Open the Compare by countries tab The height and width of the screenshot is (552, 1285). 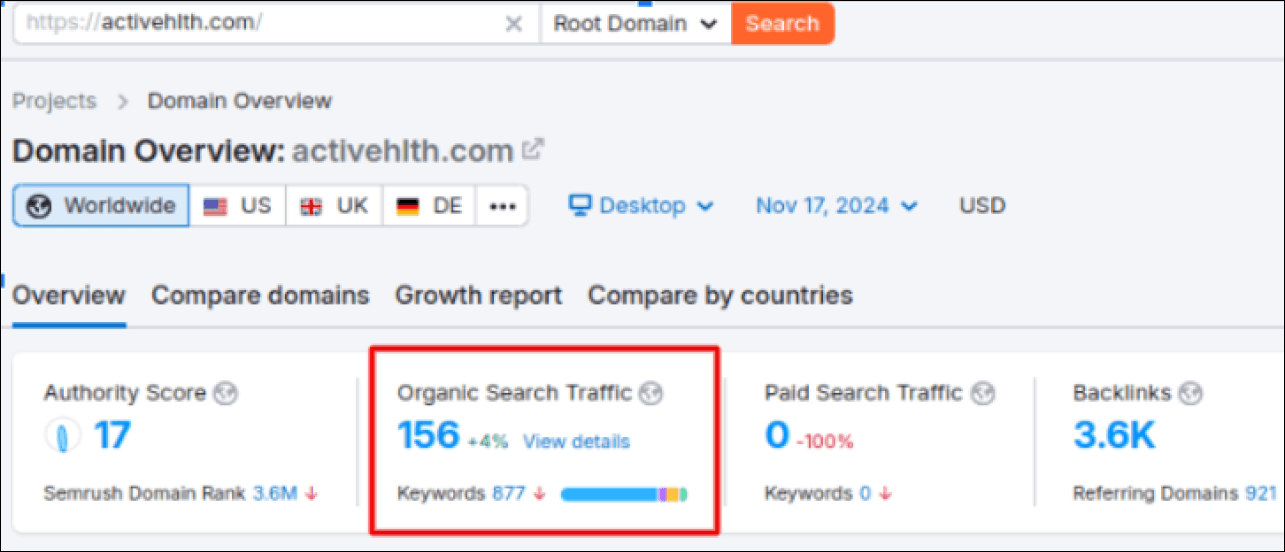[x=720, y=296]
